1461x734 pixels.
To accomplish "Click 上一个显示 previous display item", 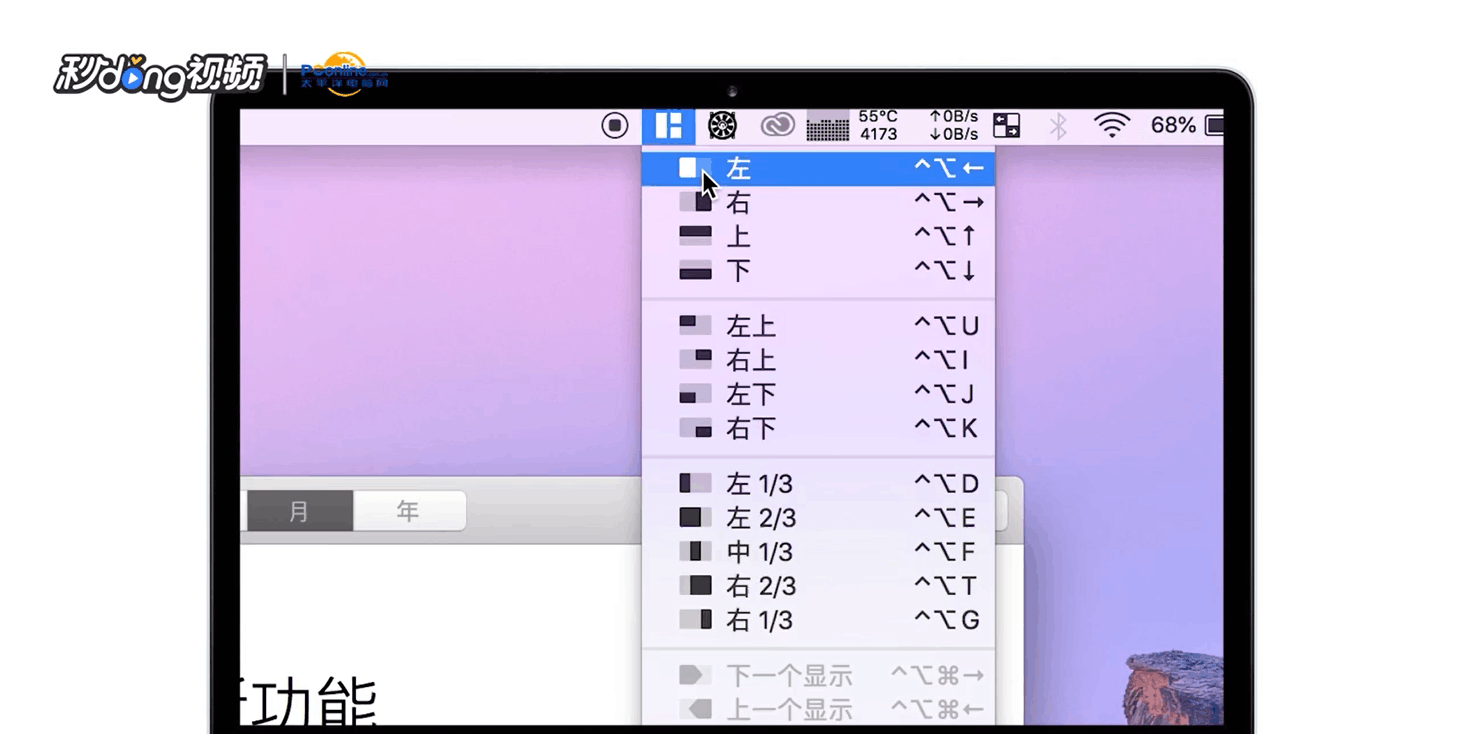I will pos(818,710).
